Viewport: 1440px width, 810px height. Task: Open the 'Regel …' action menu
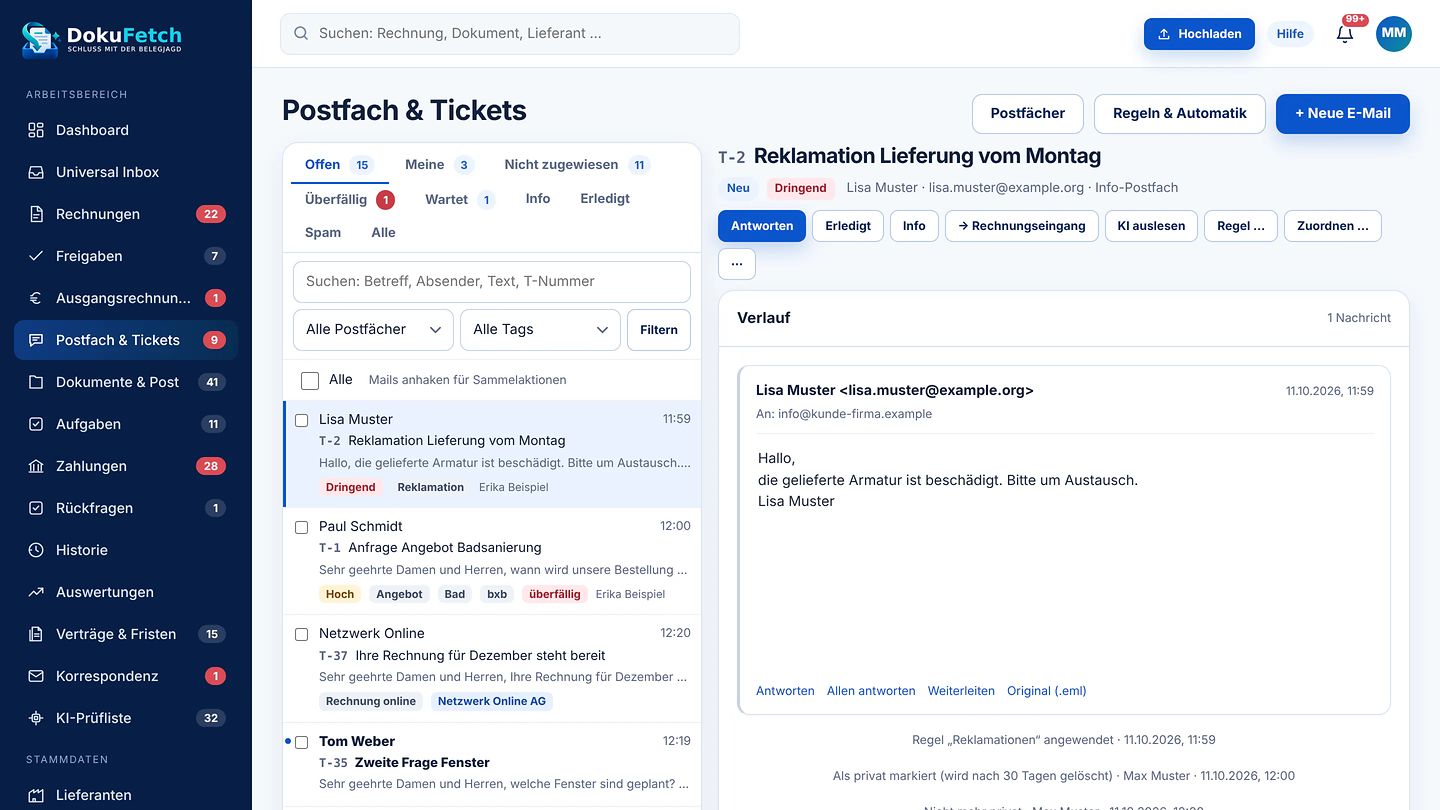pos(1240,226)
